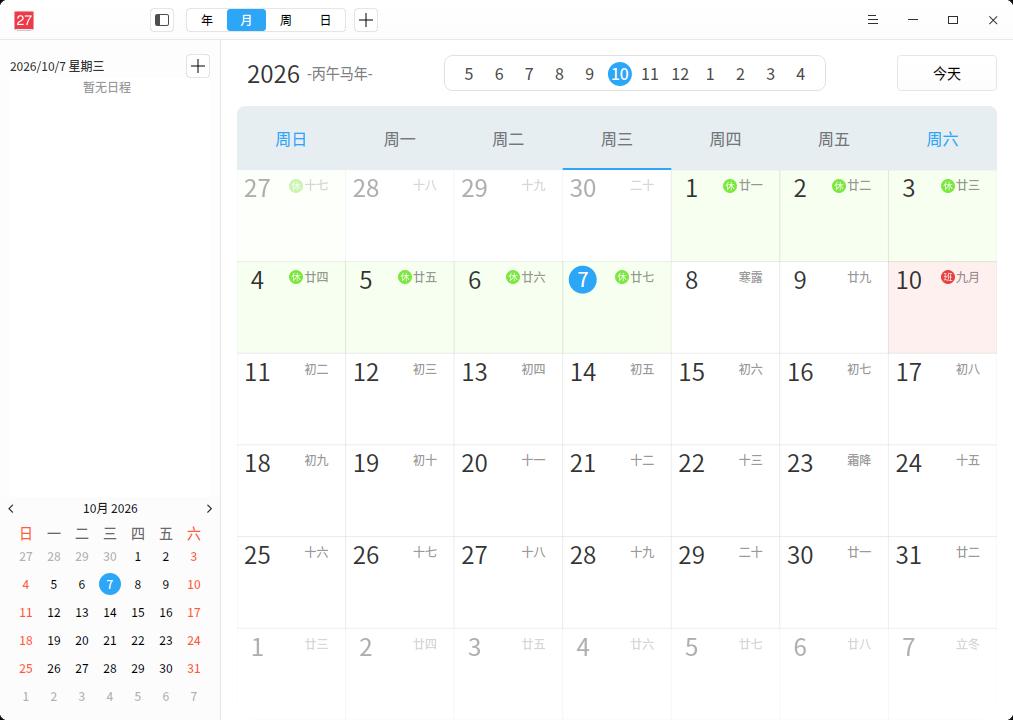
Task: Select October 31 廿二 cell
Action: [942, 582]
